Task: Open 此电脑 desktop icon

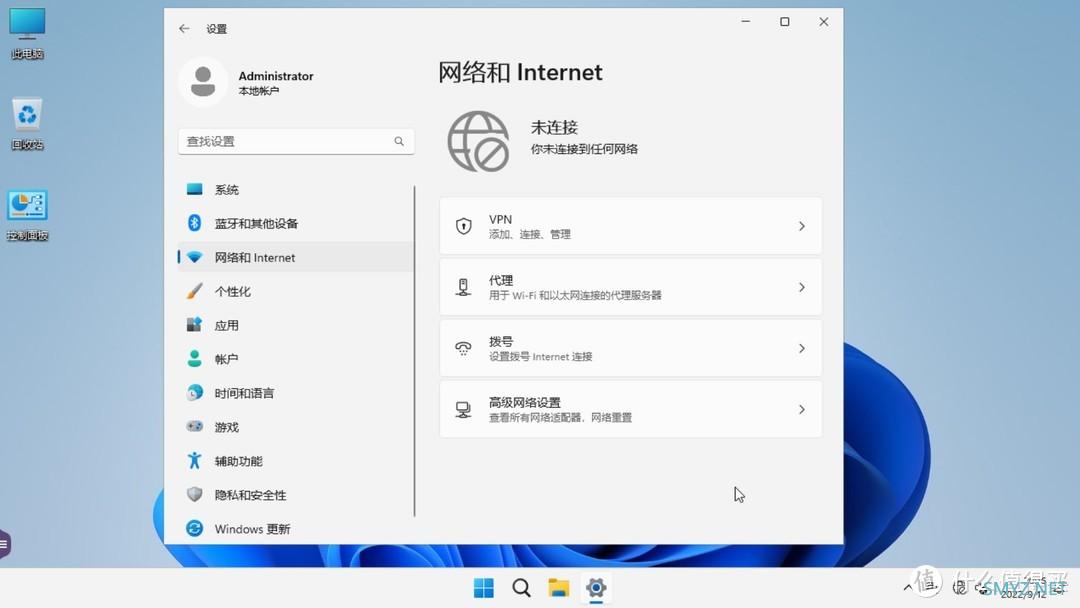Action: 28,34
